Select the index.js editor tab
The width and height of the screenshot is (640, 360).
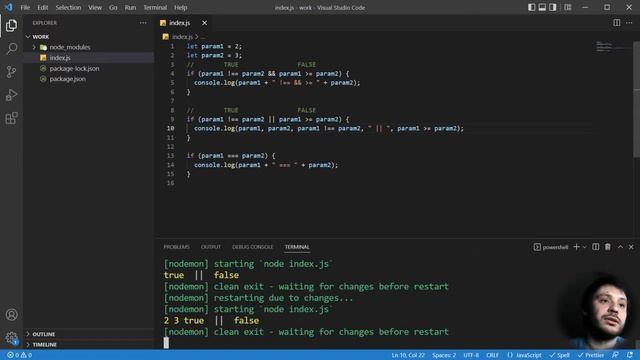click(180, 23)
